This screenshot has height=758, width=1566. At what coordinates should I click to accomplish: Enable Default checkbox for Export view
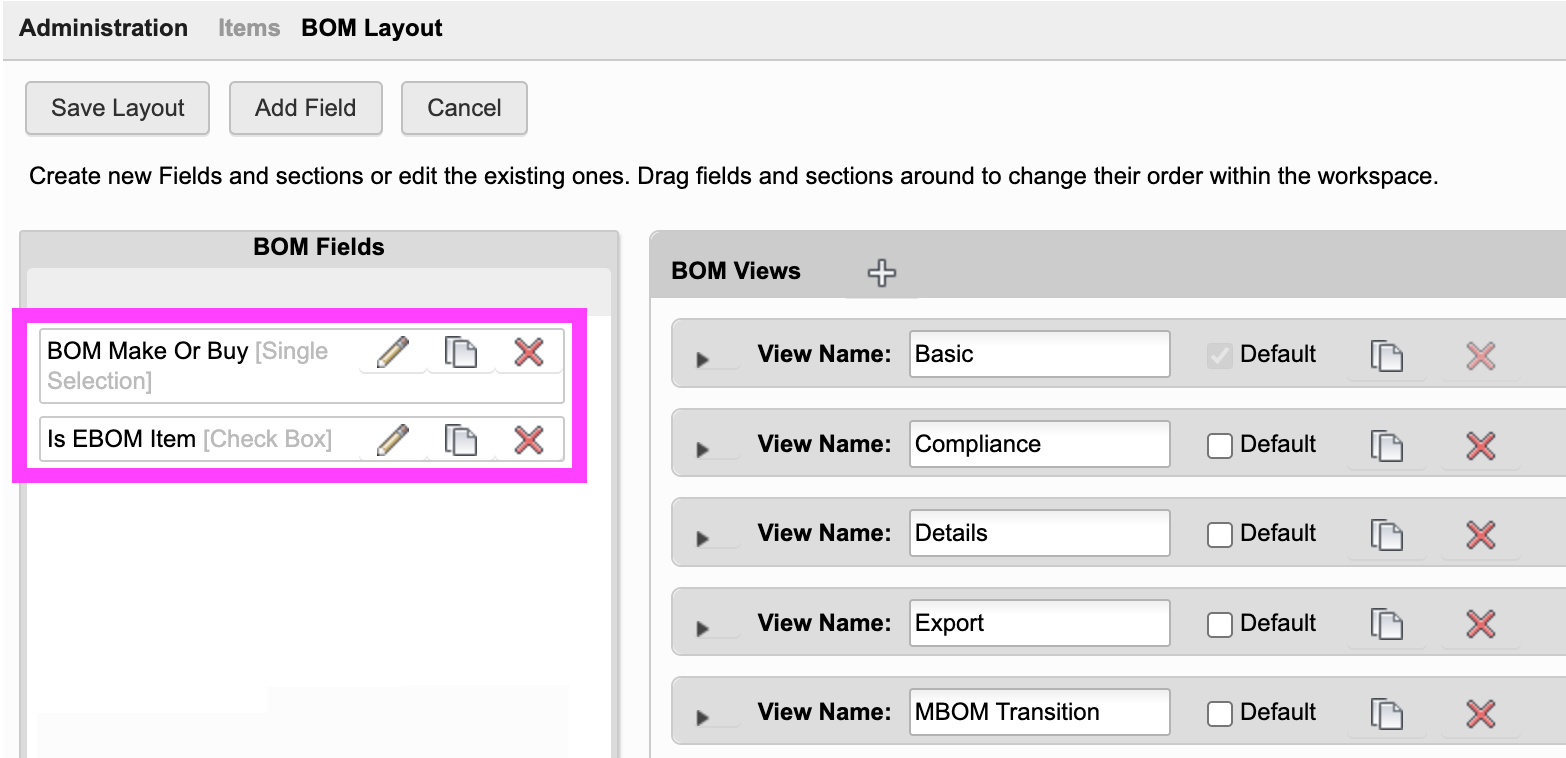point(1219,624)
